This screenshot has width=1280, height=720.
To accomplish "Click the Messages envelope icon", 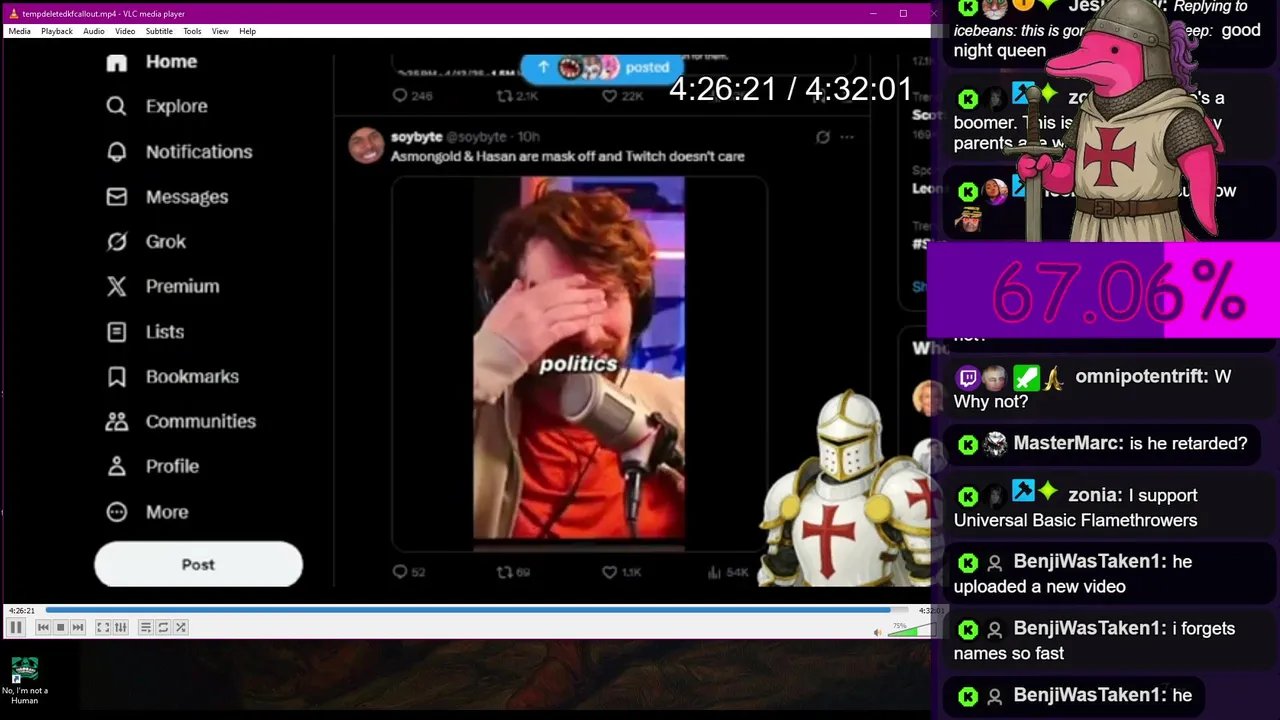I will [117, 197].
